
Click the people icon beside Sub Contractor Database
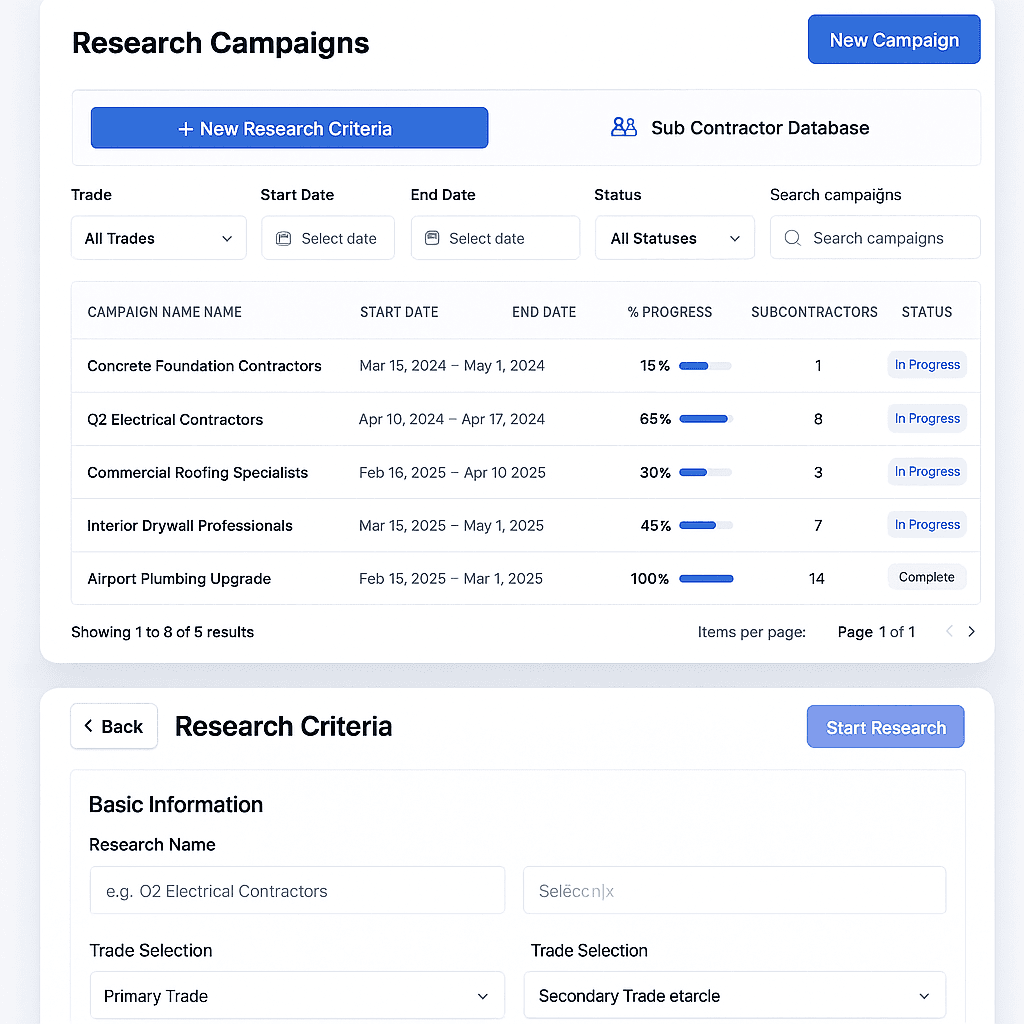click(x=624, y=127)
